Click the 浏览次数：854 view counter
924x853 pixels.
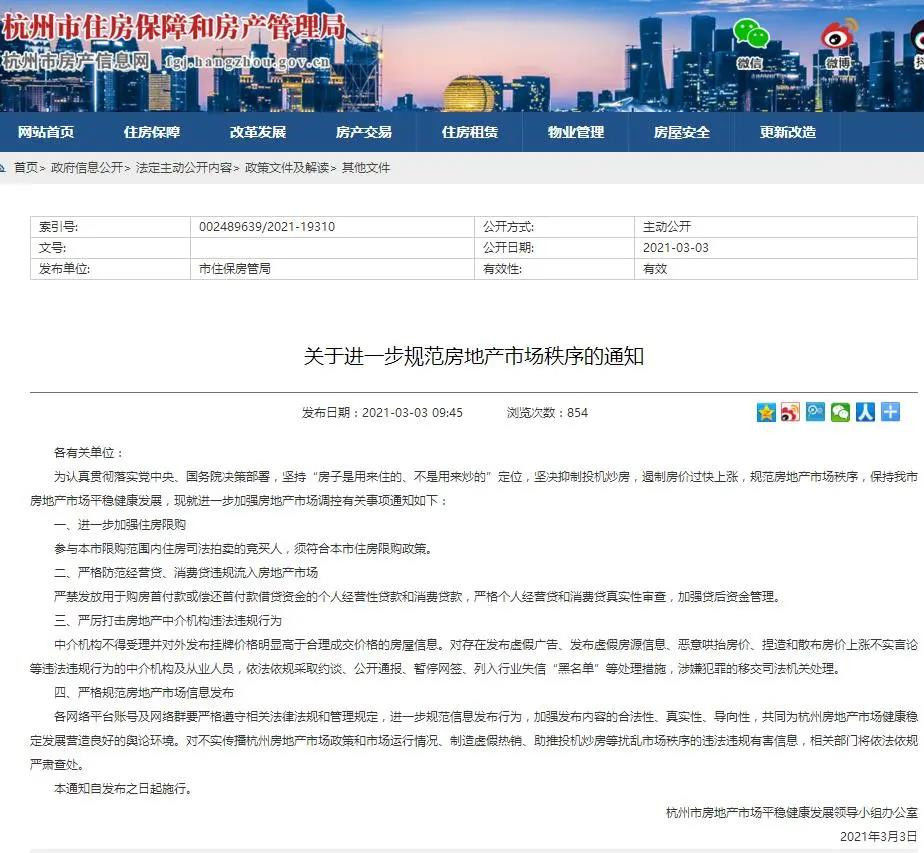pyautogui.click(x=547, y=413)
